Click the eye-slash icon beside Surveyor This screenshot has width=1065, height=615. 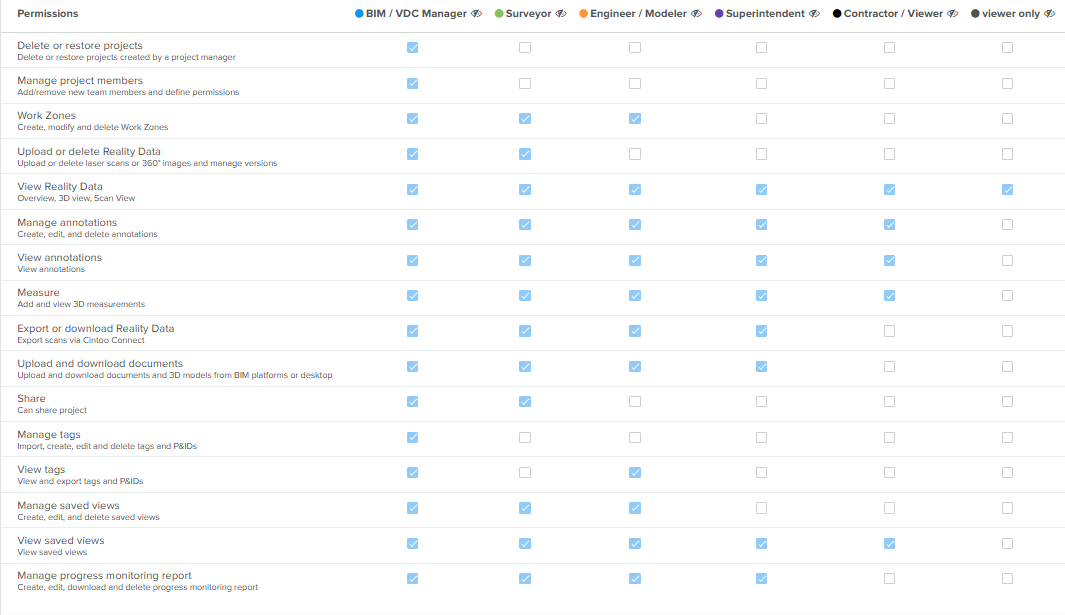(561, 14)
